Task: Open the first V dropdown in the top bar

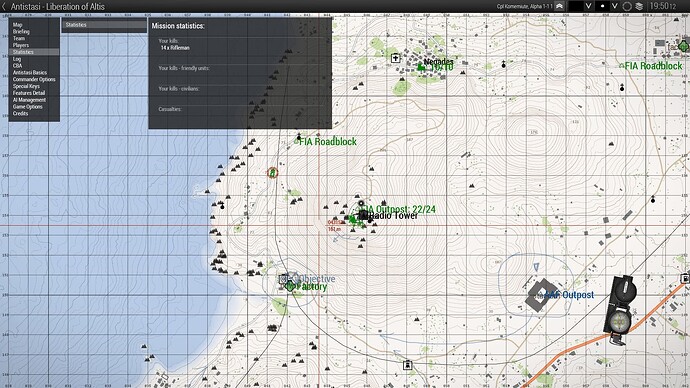Action: pyautogui.click(x=588, y=6)
